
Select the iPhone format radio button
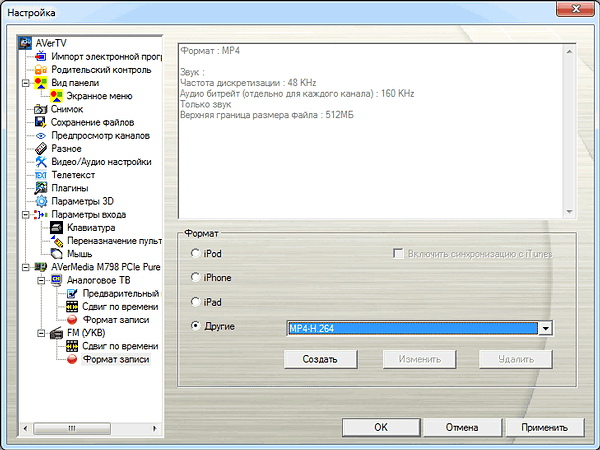click(195, 277)
